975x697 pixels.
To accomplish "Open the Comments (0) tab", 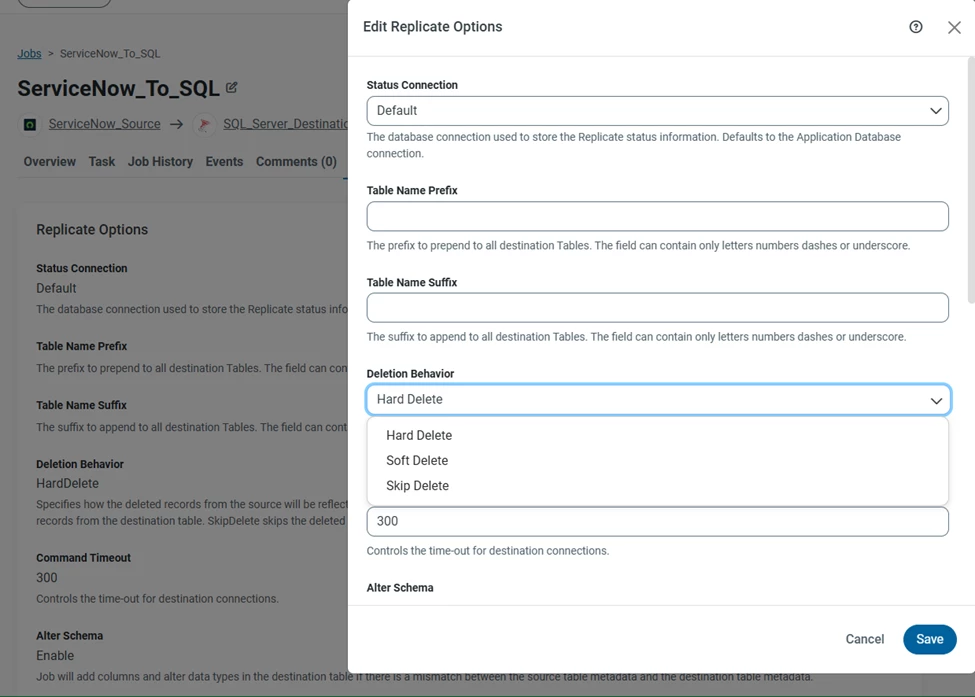I will pyautogui.click(x=296, y=162).
